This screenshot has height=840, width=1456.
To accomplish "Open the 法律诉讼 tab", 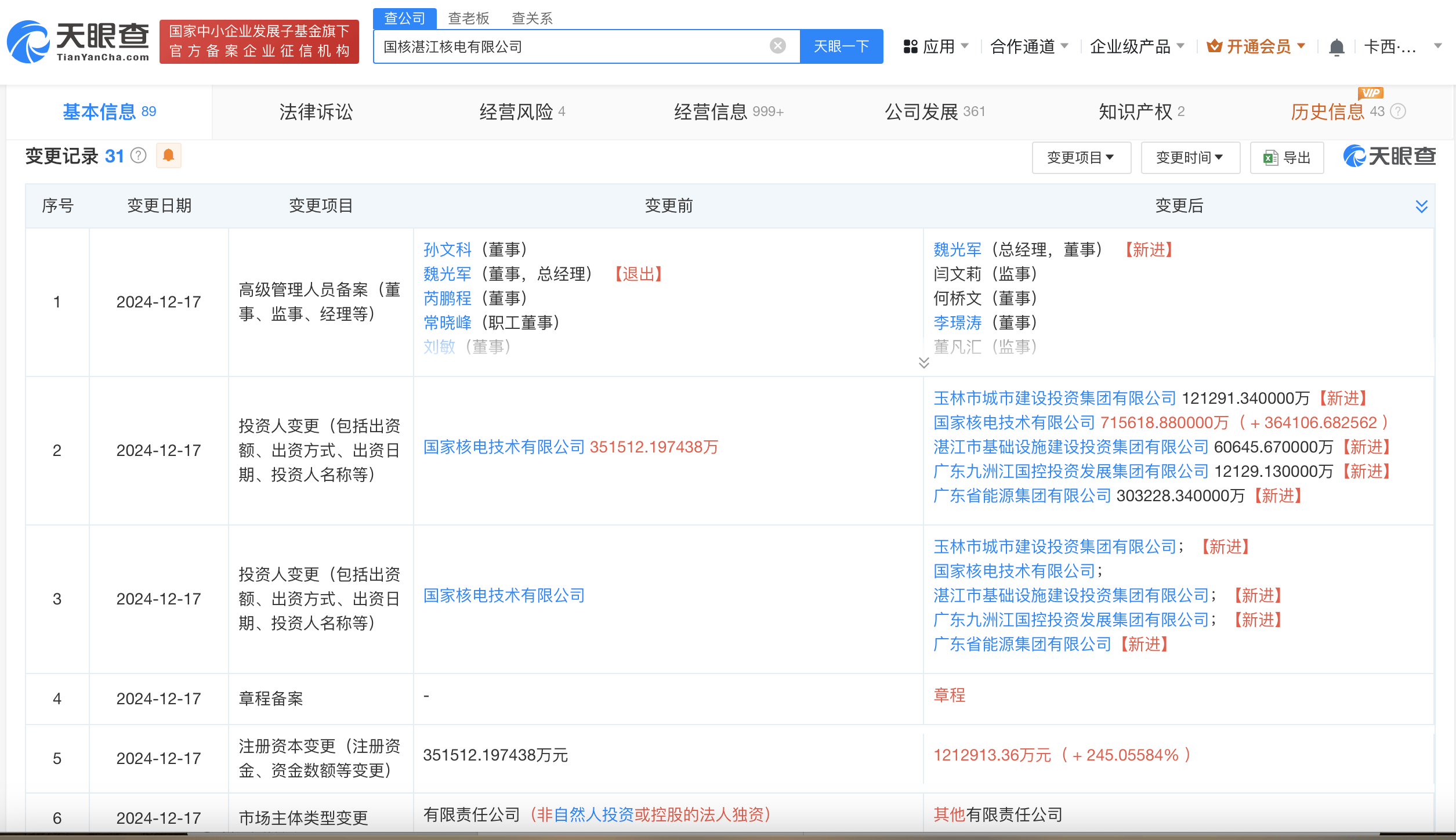I will (x=316, y=111).
